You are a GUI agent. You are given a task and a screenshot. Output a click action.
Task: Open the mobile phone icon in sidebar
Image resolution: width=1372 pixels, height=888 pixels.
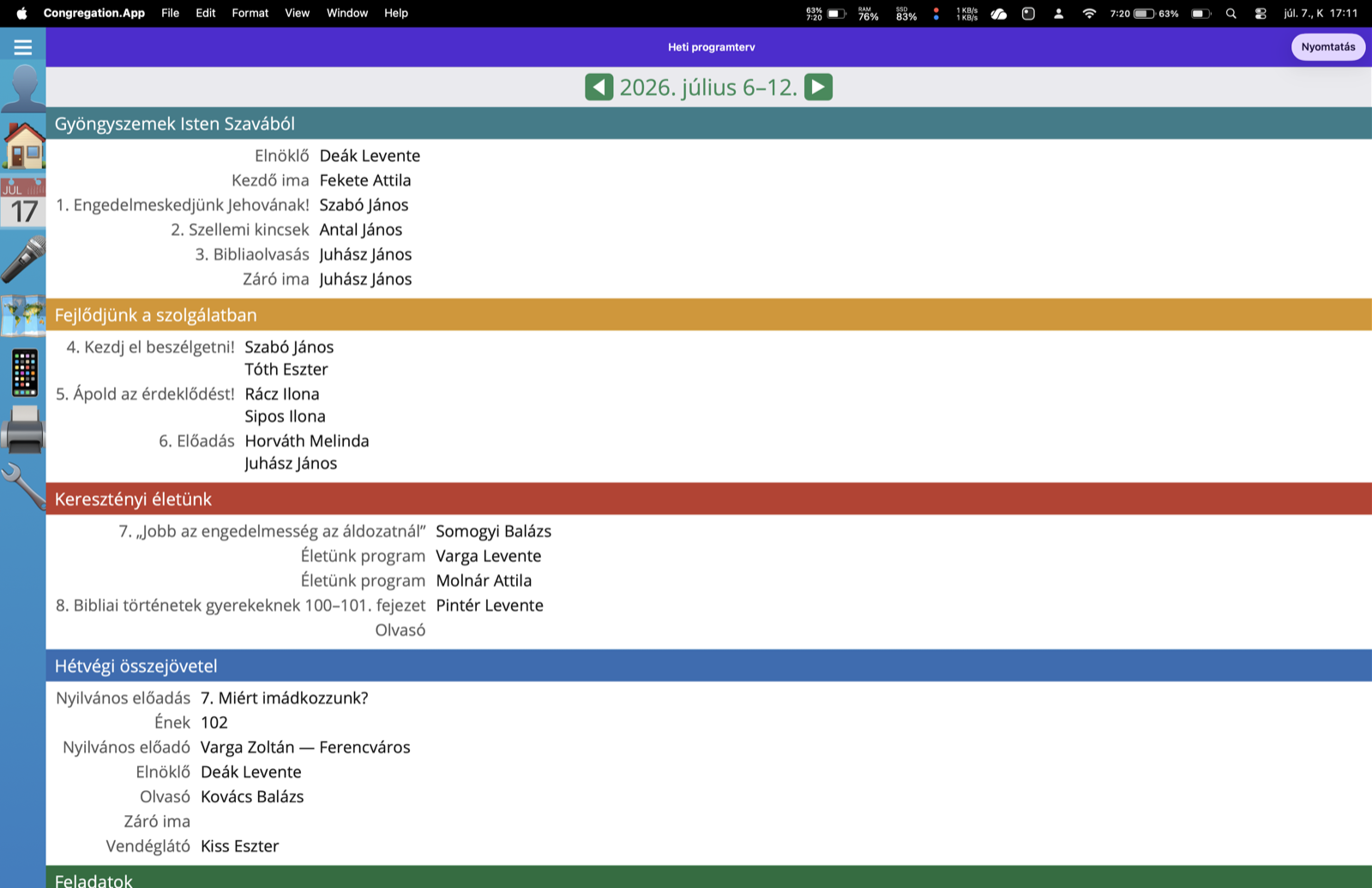[x=24, y=373]
